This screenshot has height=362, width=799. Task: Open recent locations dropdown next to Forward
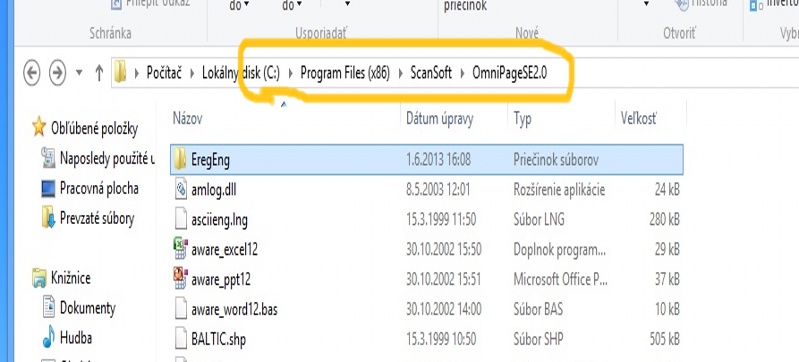pos(79,73)
